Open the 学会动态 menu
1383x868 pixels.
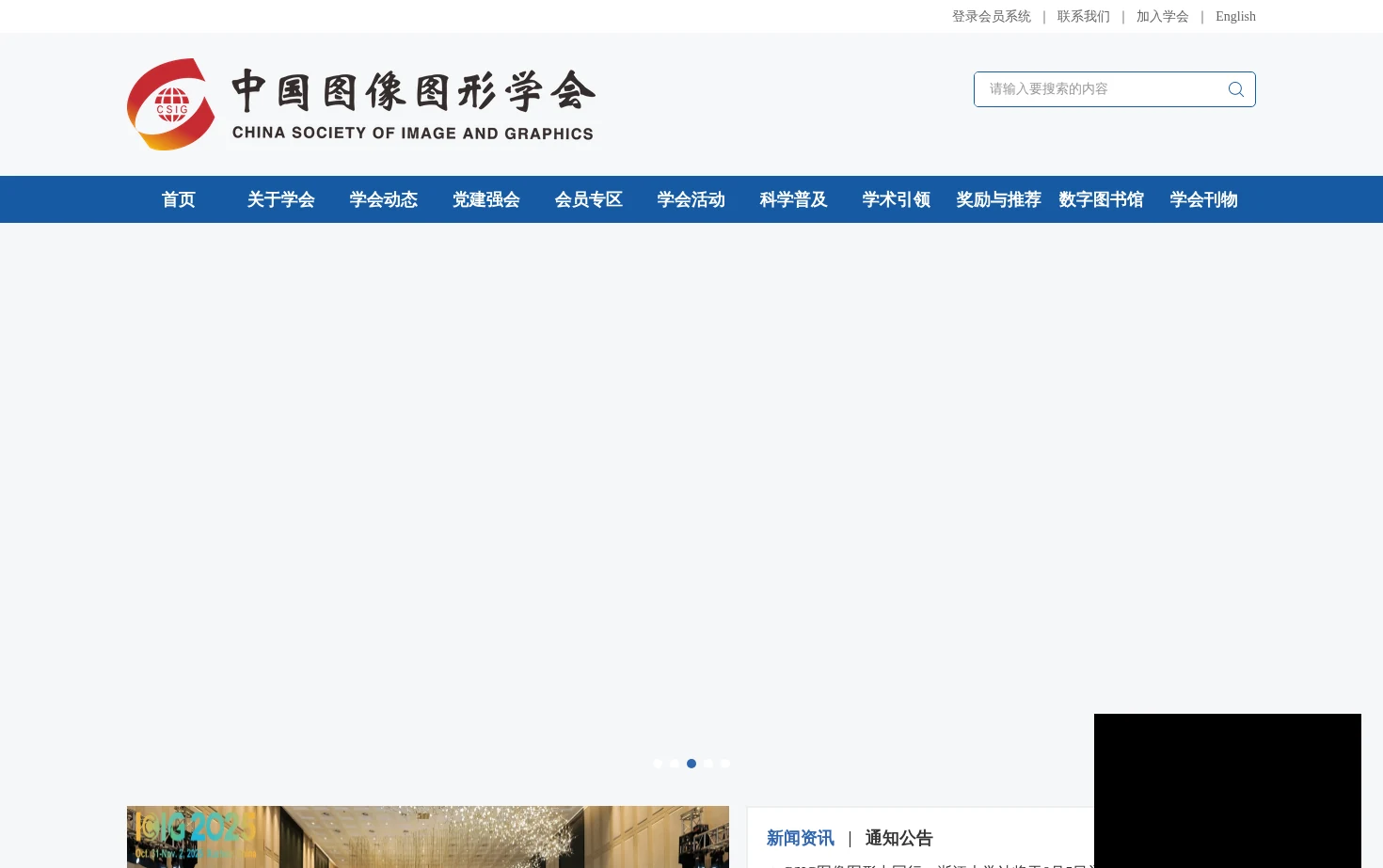coord(384,199)
